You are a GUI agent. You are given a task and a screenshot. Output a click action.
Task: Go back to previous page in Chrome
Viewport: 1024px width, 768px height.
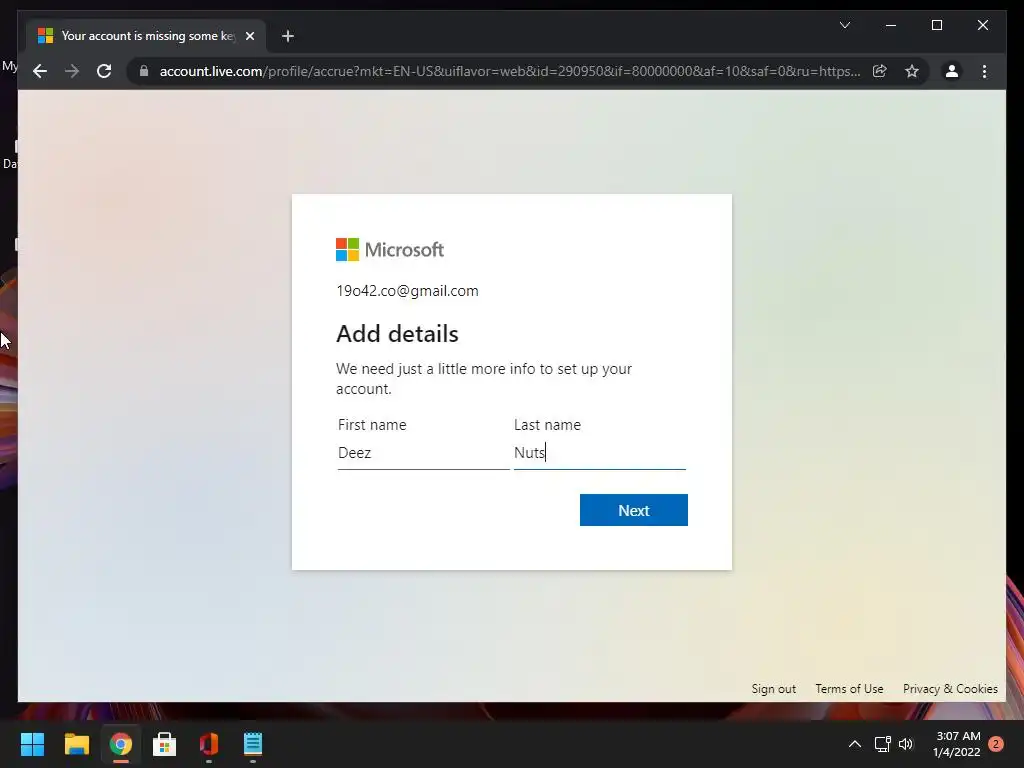point(40,71)
